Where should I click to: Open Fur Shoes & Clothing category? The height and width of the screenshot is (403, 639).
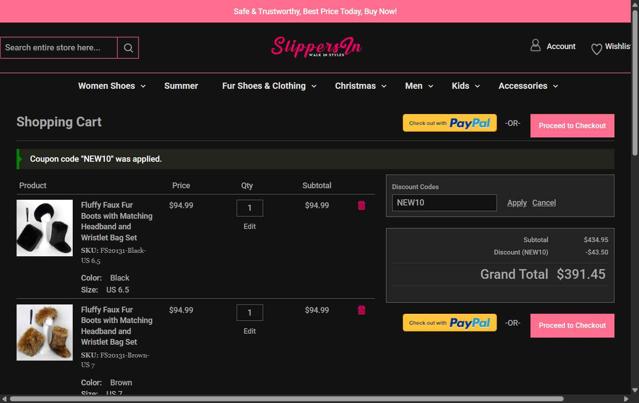click(264, 86)
